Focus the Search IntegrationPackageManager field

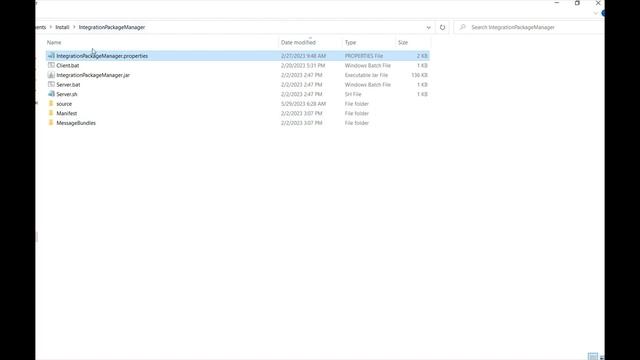(529, 27)
